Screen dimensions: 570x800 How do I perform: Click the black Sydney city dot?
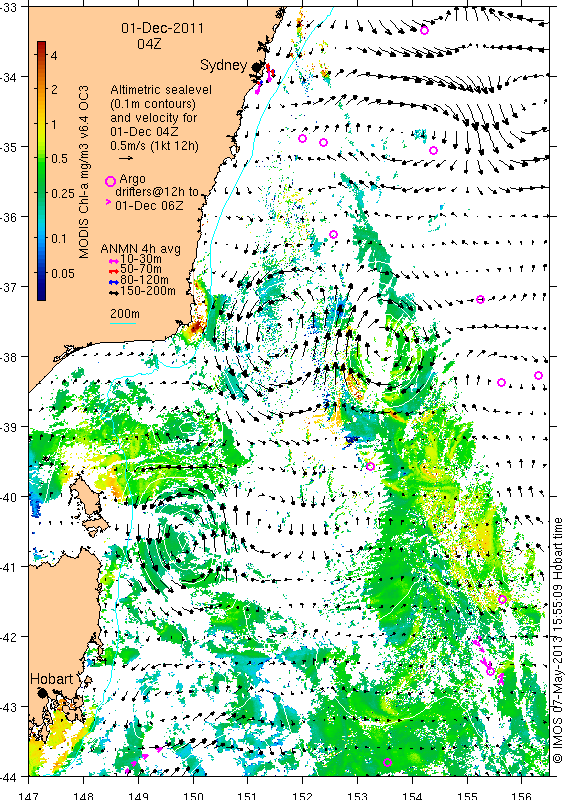tap(256, 67)
